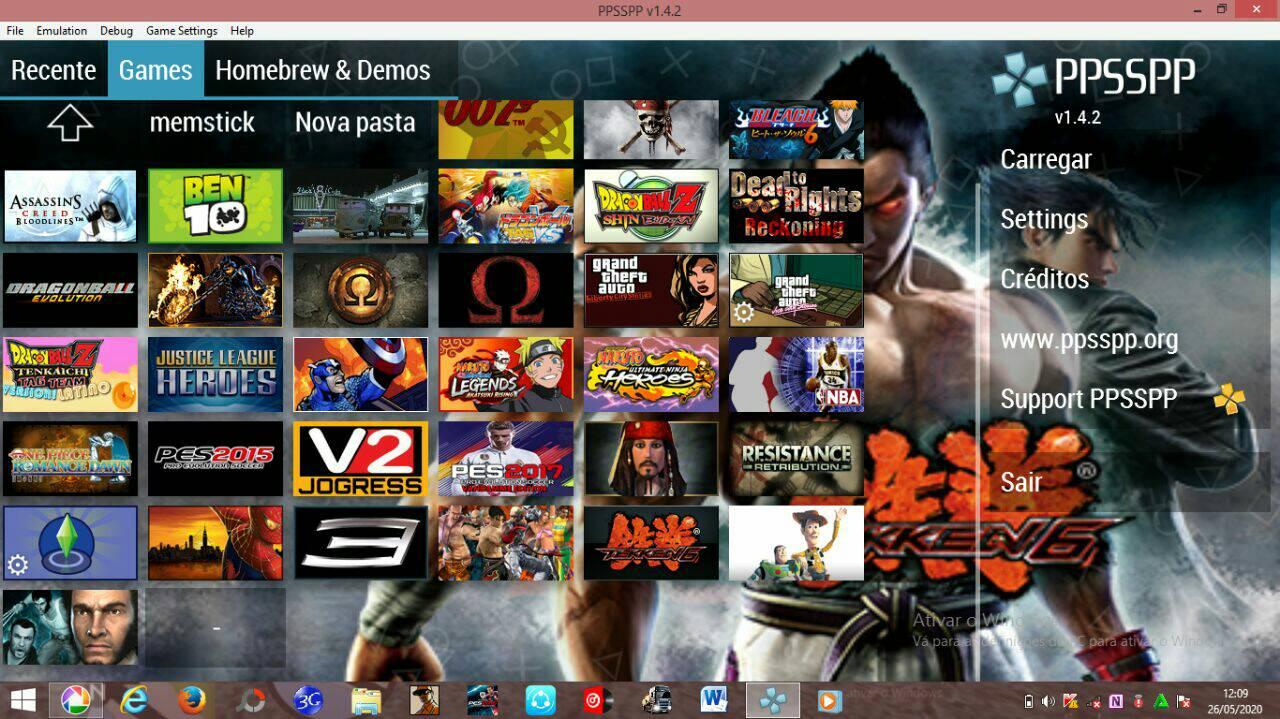Viewport: 1280px width, 719px height.
Task: Open the golden Omega emblem game tile
Action: pyautogui.click(x=360, y=290)
